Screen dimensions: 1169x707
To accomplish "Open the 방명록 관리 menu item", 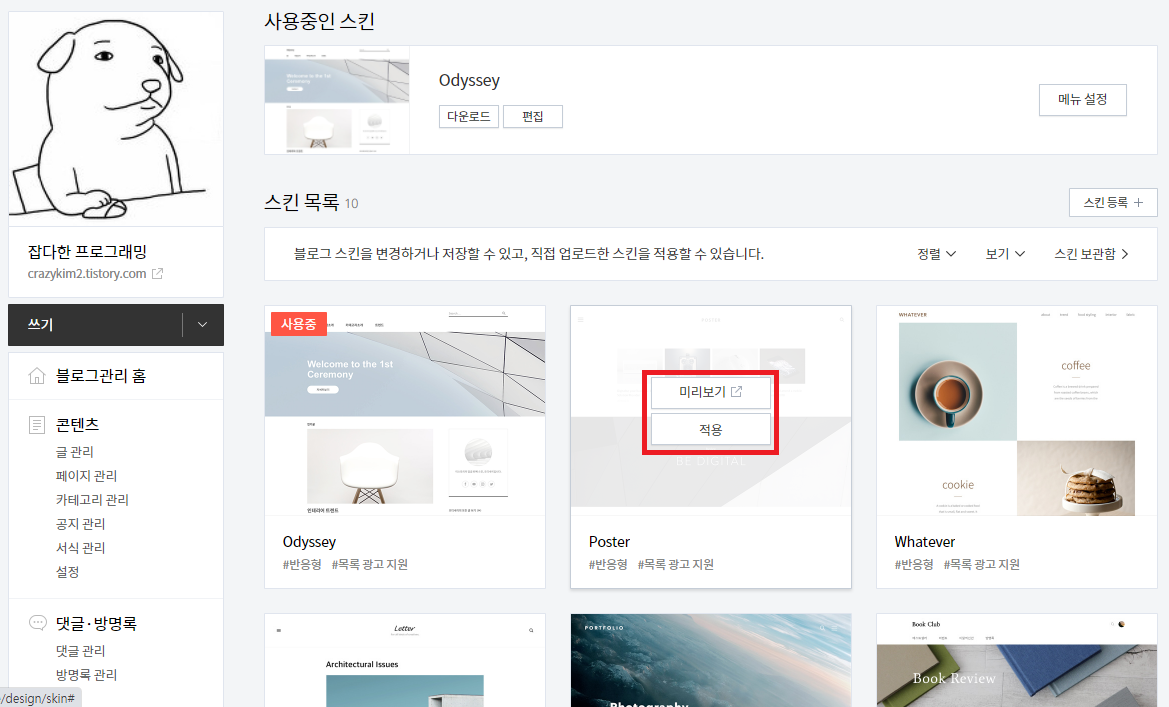I will (86, 675).
